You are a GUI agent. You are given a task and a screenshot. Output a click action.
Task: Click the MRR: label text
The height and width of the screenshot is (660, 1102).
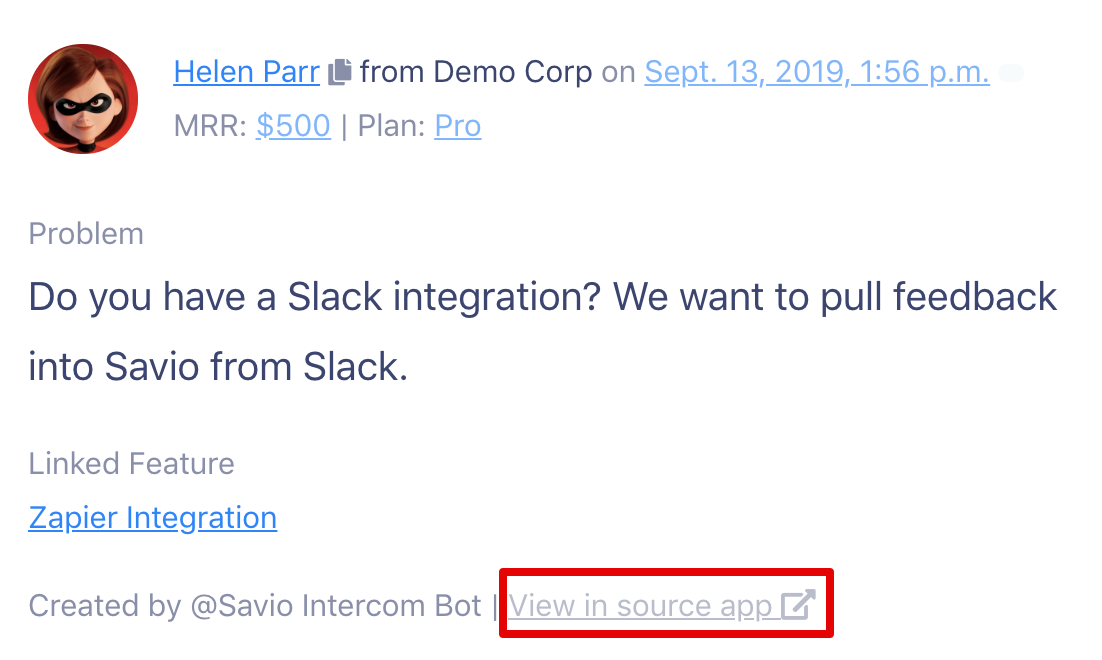(x=210, y=127)
